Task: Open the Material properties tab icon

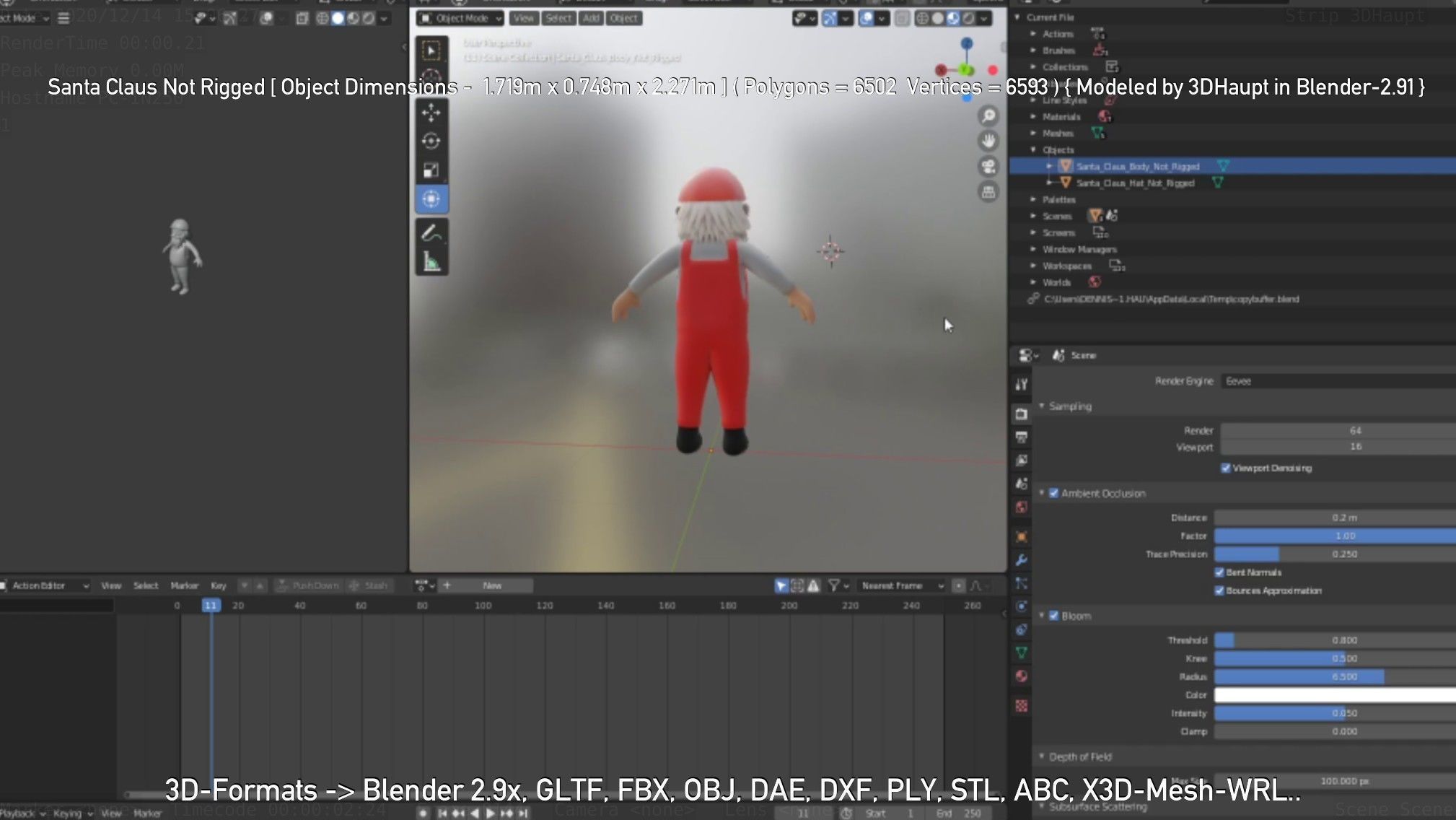Action: (1021, 676)
